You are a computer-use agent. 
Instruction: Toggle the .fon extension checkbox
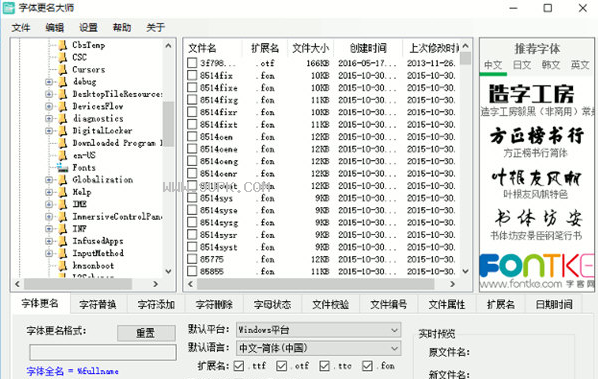pyautogui.click(x=367, y=366)
